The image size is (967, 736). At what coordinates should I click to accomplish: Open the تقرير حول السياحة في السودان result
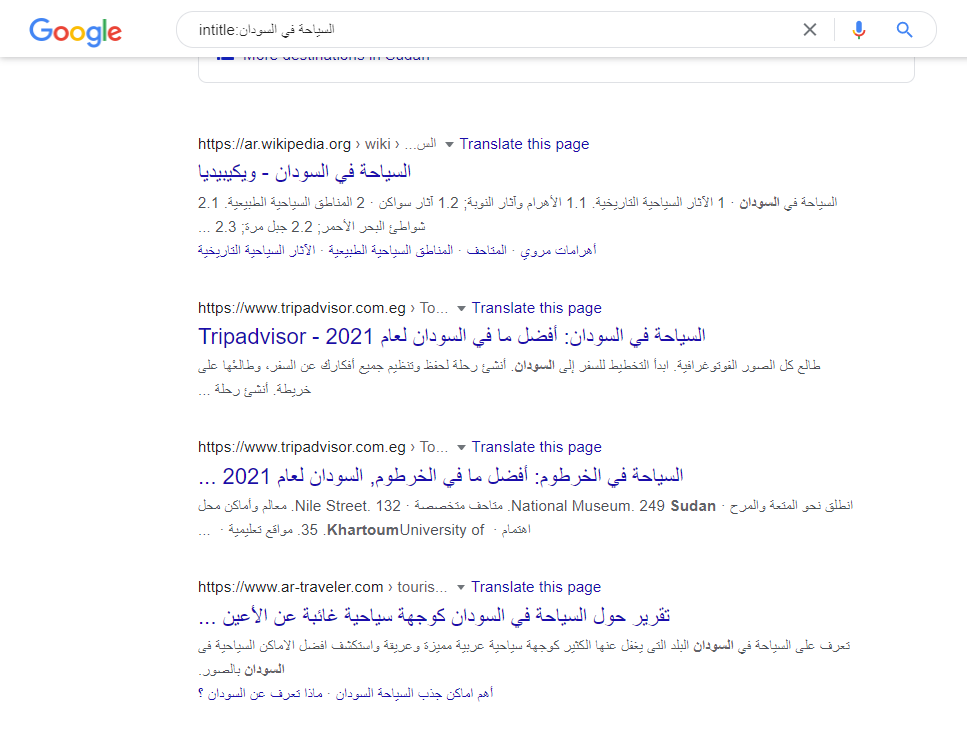pyautogui.click(x=434, y=616)
